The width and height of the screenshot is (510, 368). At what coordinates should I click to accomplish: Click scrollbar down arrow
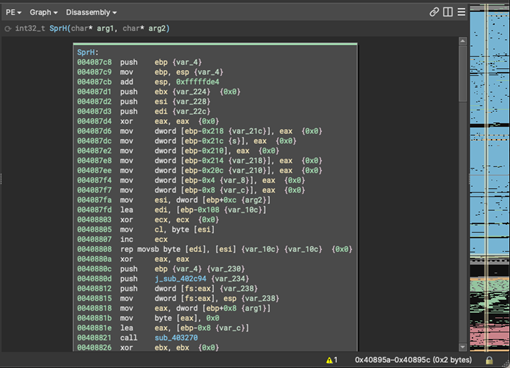pos(463,347)
